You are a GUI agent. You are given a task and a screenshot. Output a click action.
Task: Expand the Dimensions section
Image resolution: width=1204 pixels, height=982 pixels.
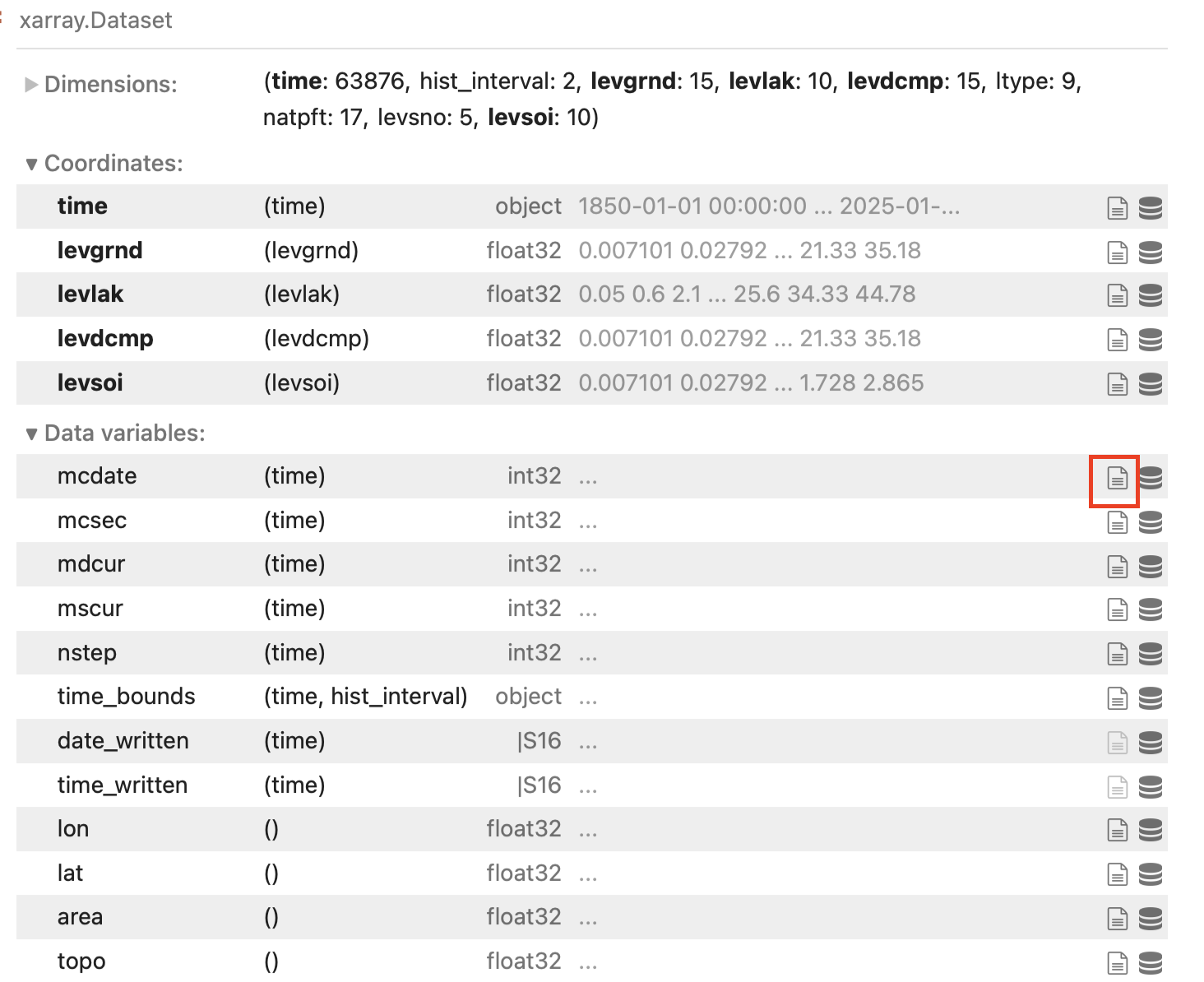(x=31, y=85)
